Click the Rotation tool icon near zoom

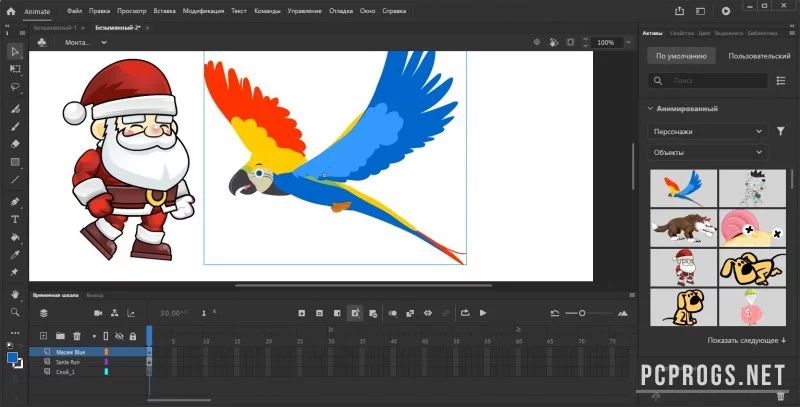[554, 42]
